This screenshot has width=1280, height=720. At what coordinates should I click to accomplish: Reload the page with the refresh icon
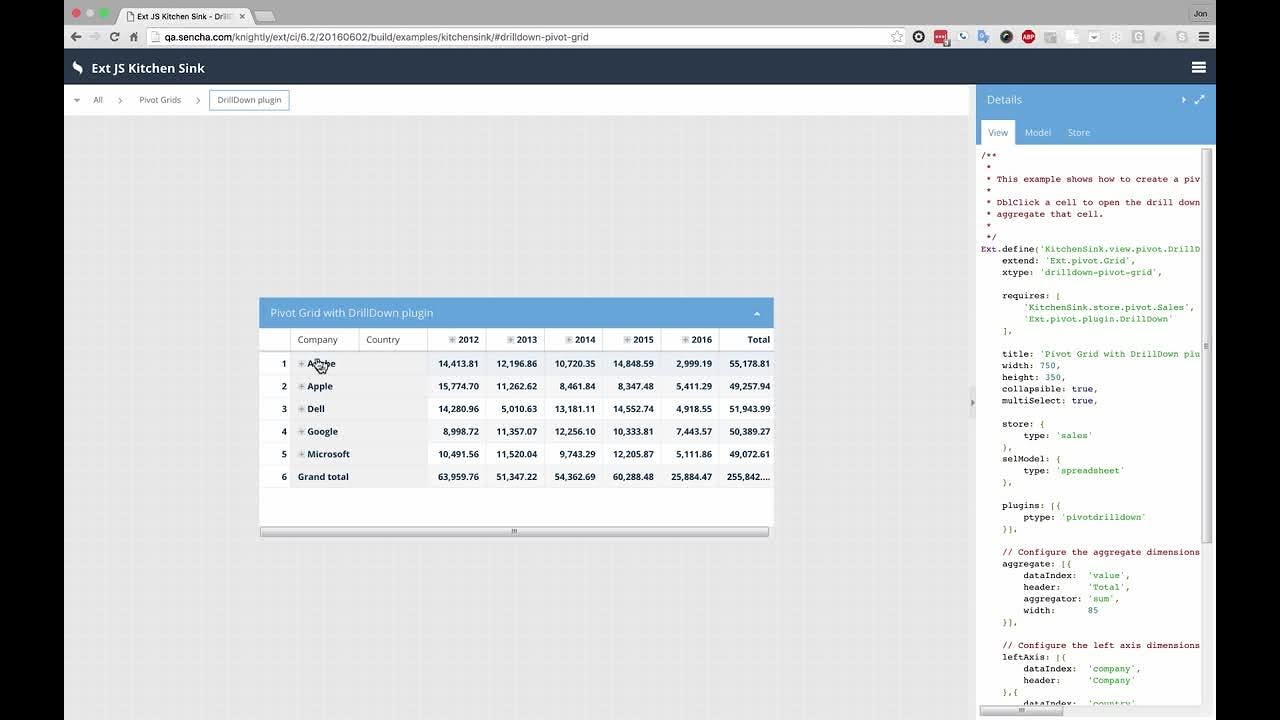[114, 37]
